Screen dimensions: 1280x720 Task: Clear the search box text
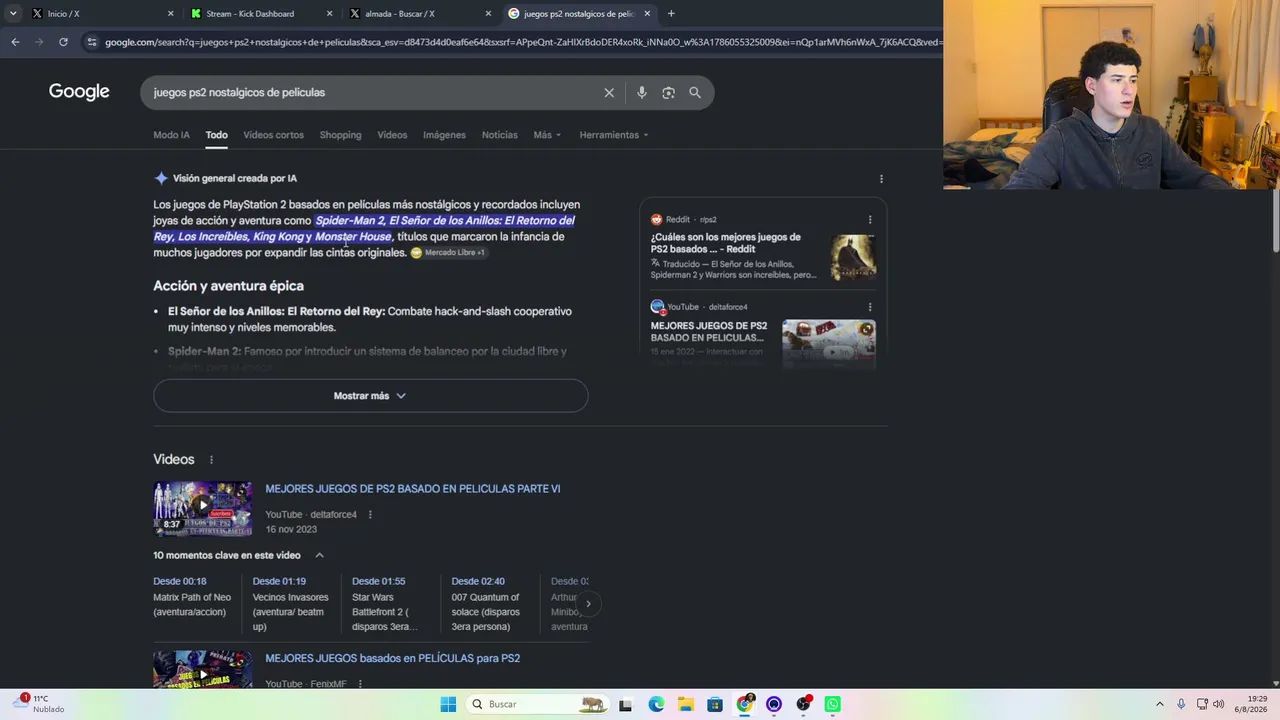coord(609,93)
